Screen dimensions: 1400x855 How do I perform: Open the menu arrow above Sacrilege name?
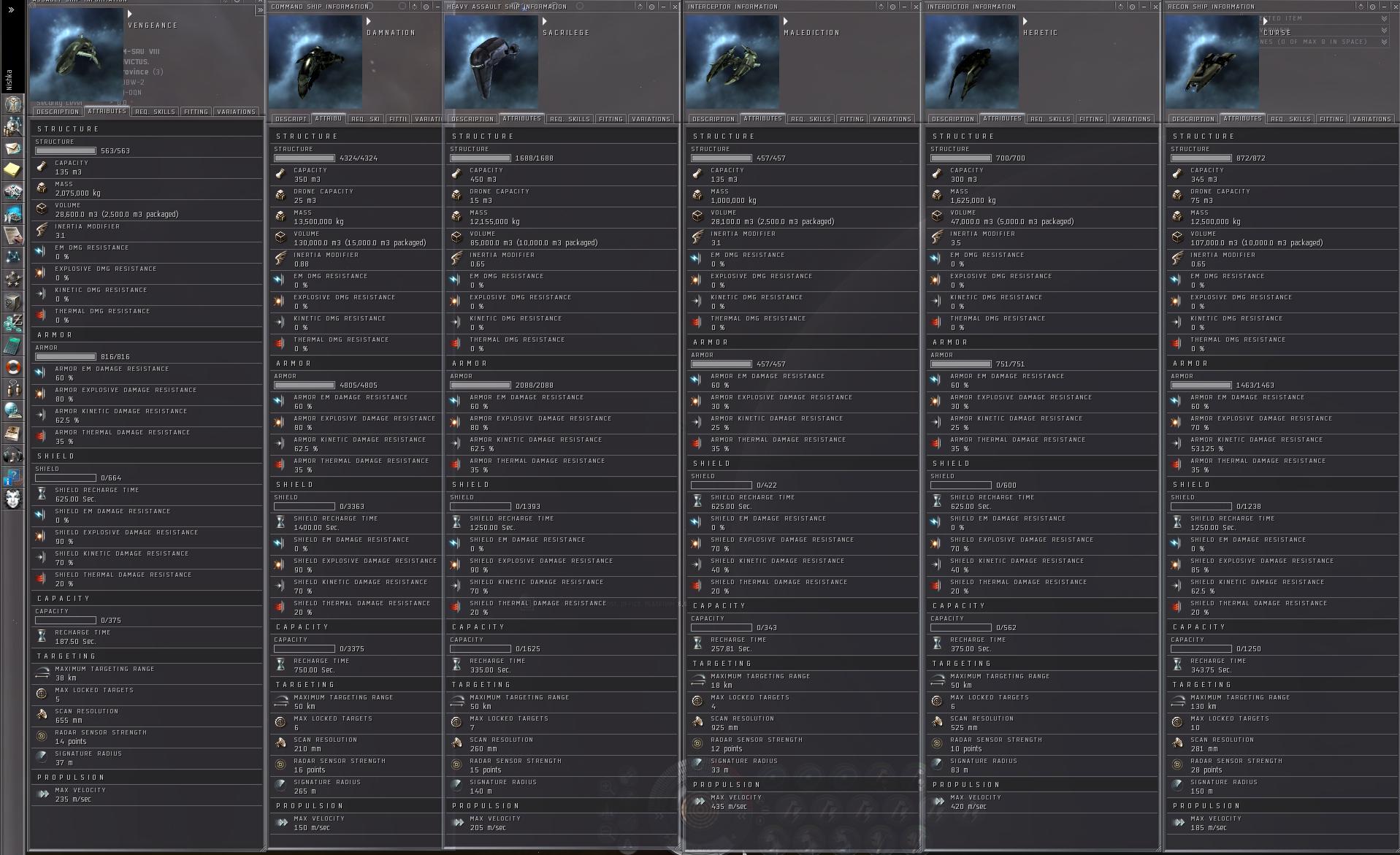[545, 21]
